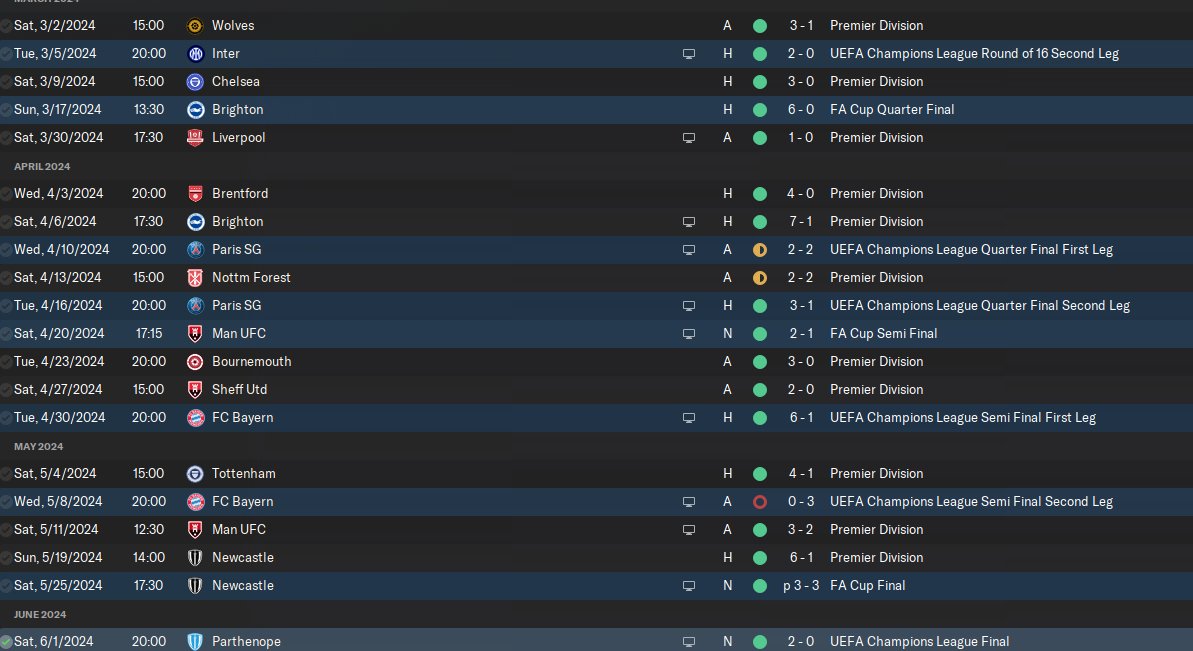The height and width of the screenshot is (651, 1193).
Task: Click the MAY 2024 section header
Action: pos(38,446)
